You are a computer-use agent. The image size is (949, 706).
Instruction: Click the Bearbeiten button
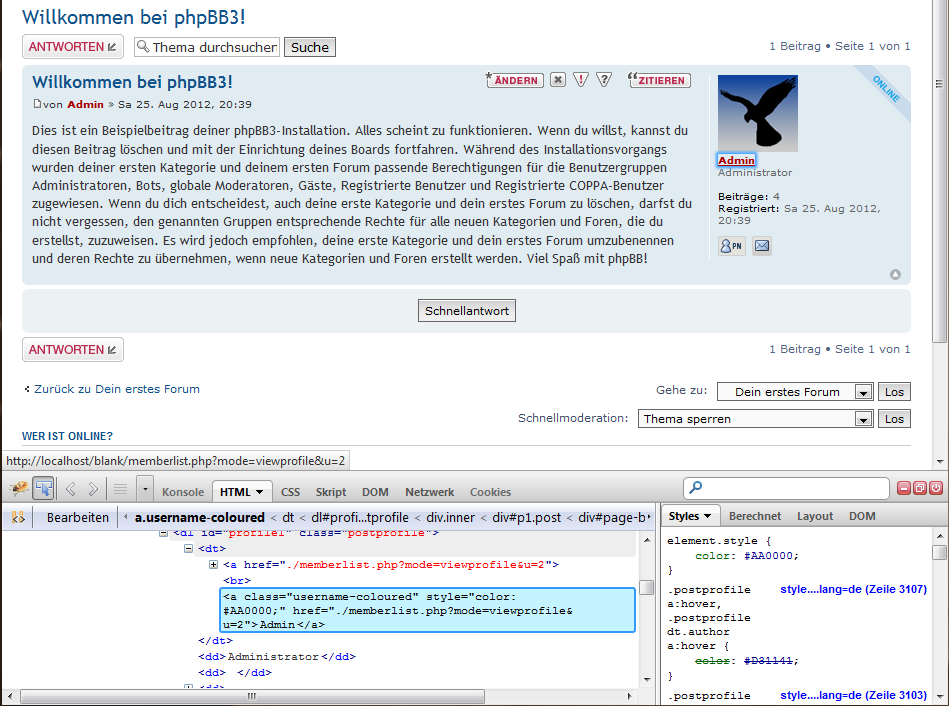[x=78, y=518]
